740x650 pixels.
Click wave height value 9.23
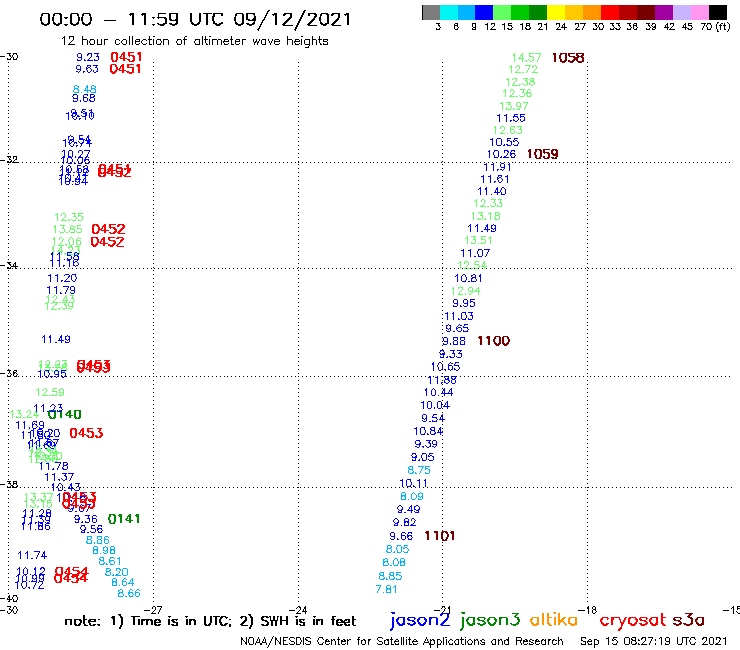pos(88,57)
